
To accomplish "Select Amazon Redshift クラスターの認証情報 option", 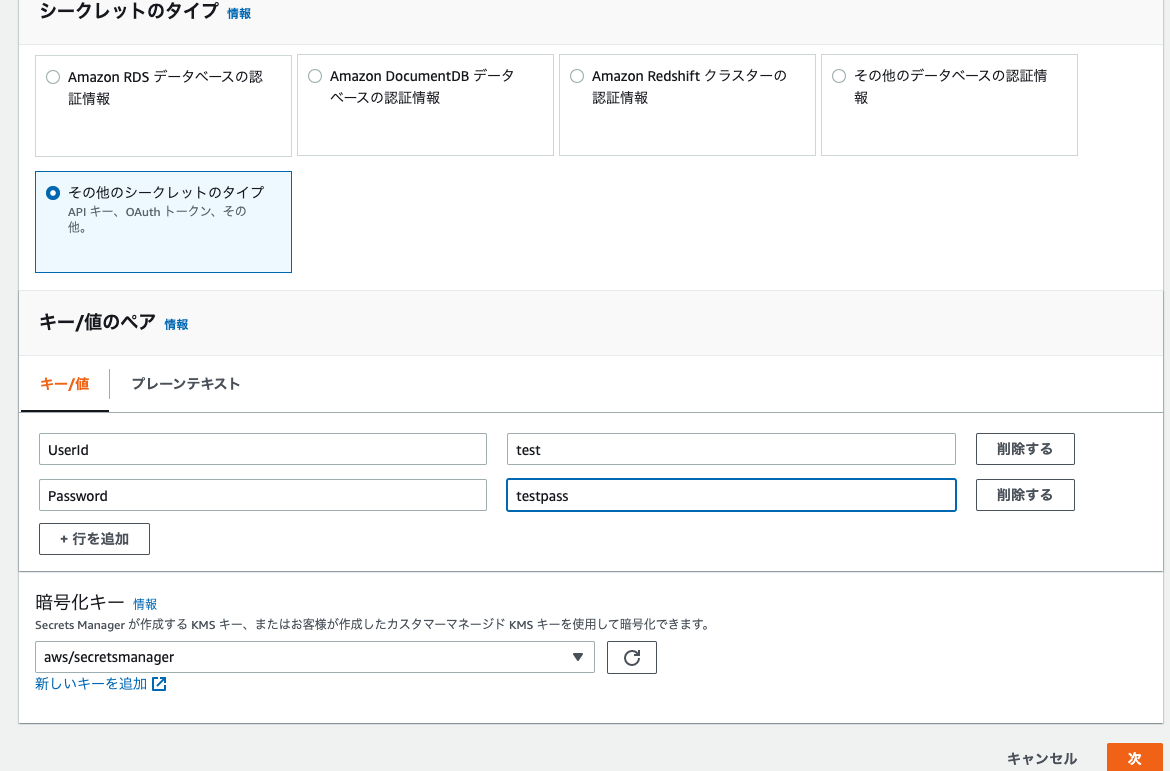I will [x=577, y=75].
